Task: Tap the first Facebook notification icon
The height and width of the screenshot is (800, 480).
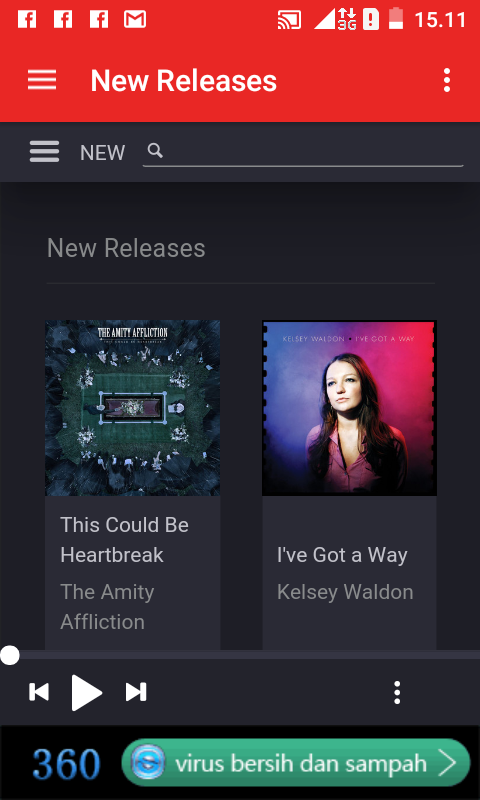Action: [27, 19]
